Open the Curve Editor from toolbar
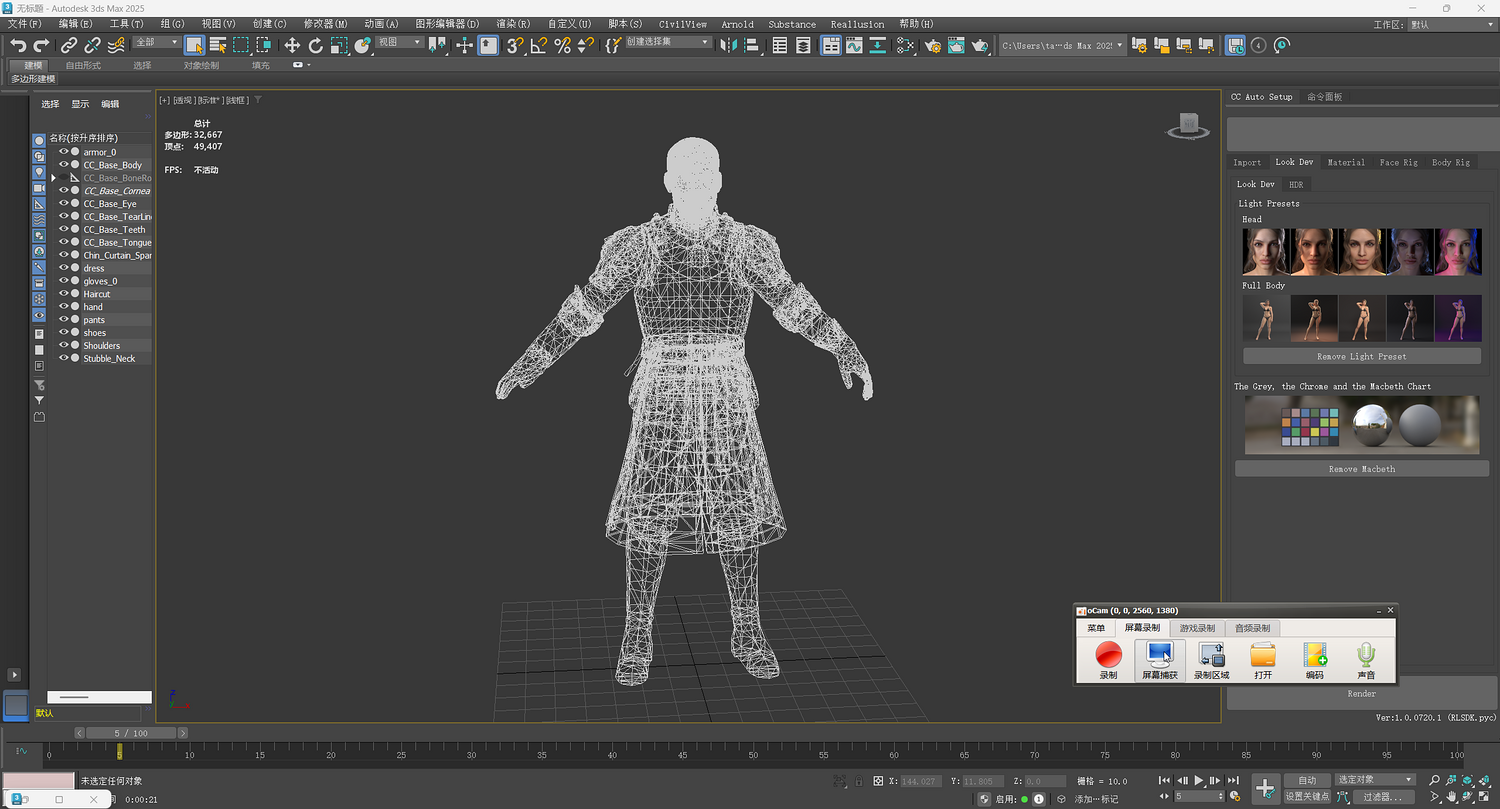 pyautogui.click(x=854, y=45)
